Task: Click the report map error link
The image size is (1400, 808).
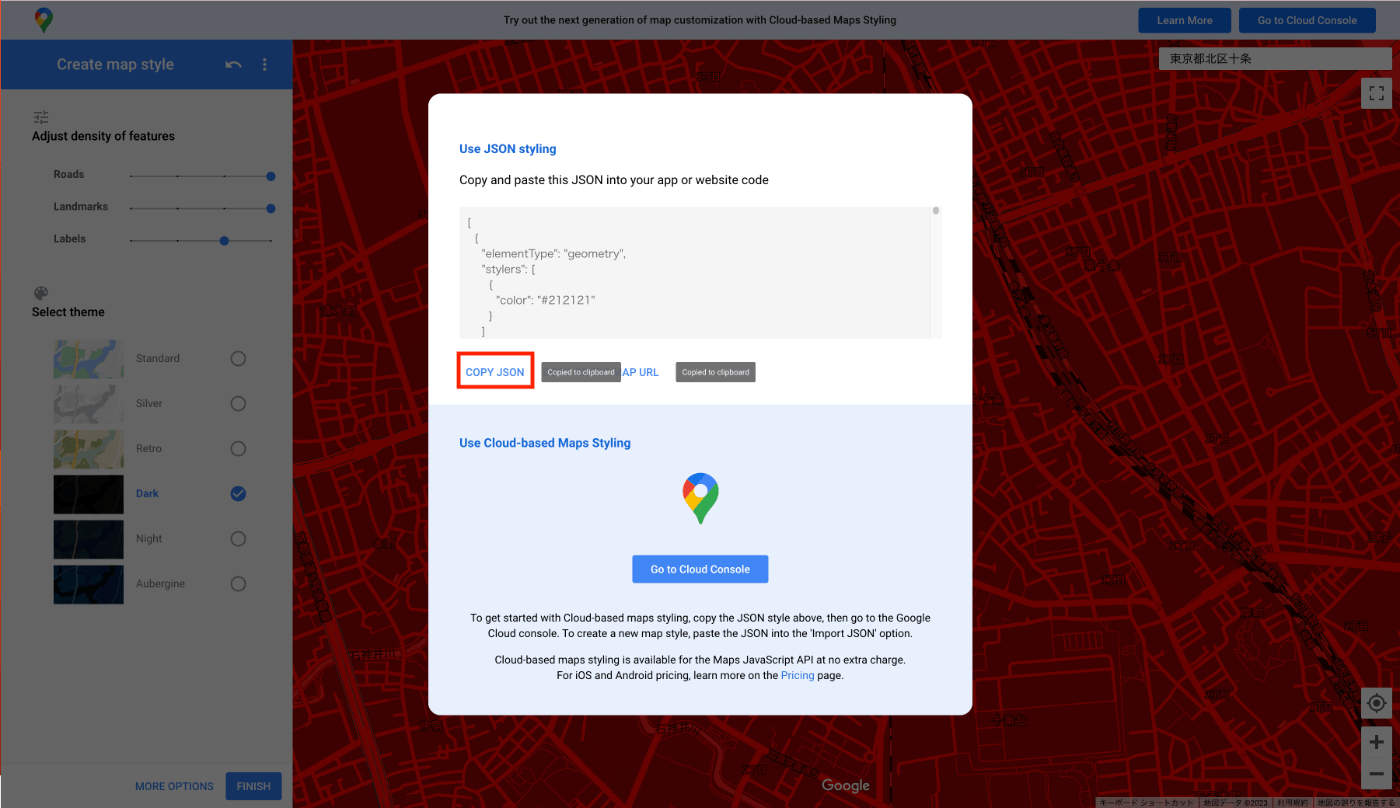Action: pyautogui.click(x=1354, y=802)
